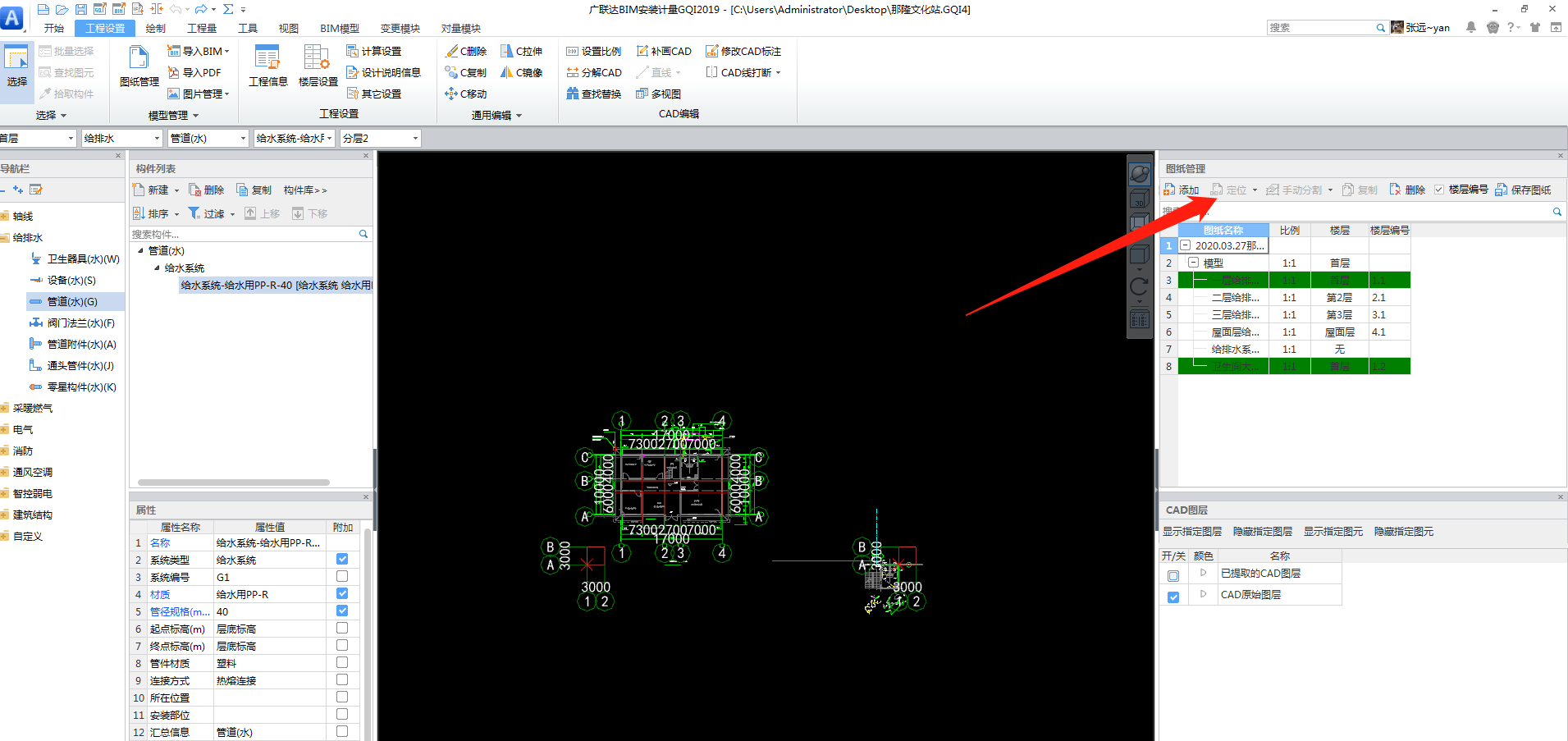
Task: Toggle CAD原始图层 on/off checkbox
Action: [x=1173, y=597]
